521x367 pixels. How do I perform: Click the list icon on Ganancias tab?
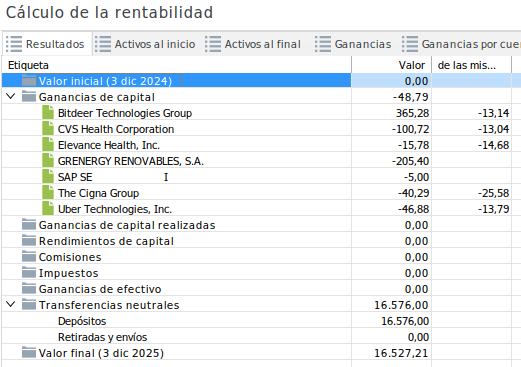323,44
